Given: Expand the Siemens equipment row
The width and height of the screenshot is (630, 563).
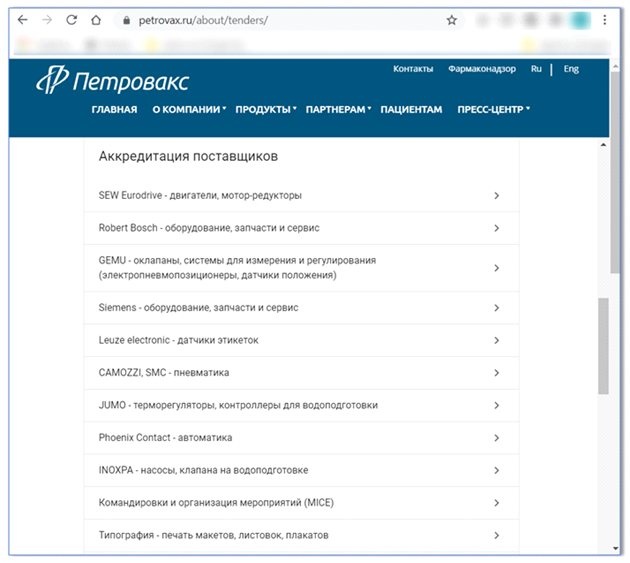Looking at the screenshot, I should tap(497, 308).
